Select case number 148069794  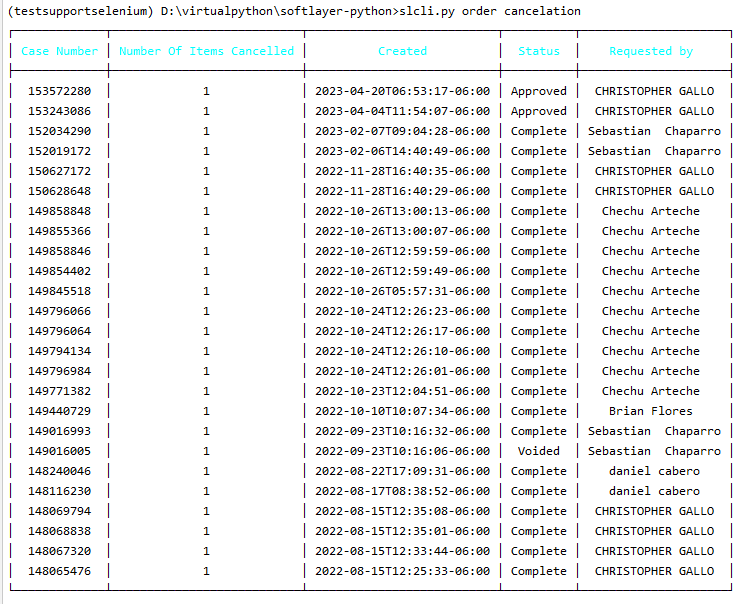pyautogui.click(x=59, y=510)
